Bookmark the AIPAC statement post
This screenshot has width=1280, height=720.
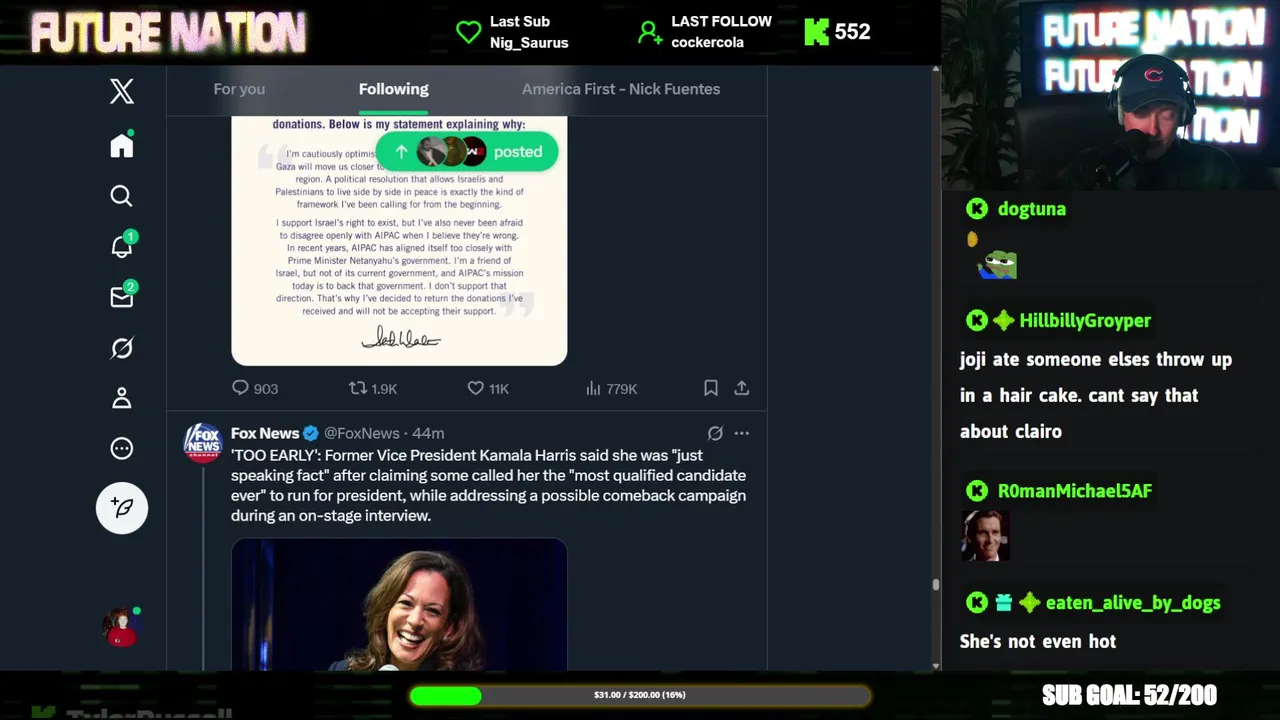click(710, 388)
